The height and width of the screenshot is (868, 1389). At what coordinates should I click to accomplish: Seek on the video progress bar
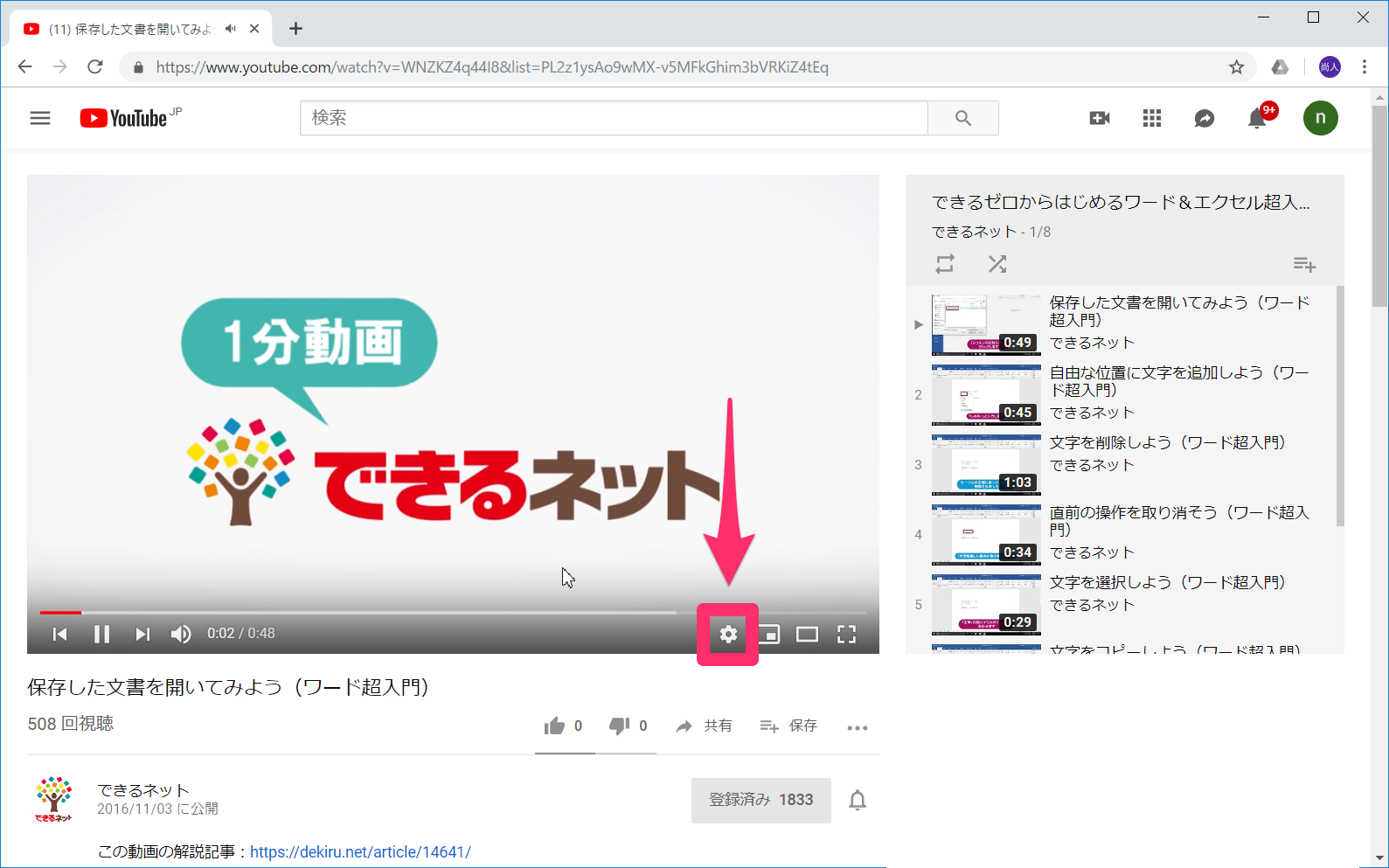pos(453,612)
